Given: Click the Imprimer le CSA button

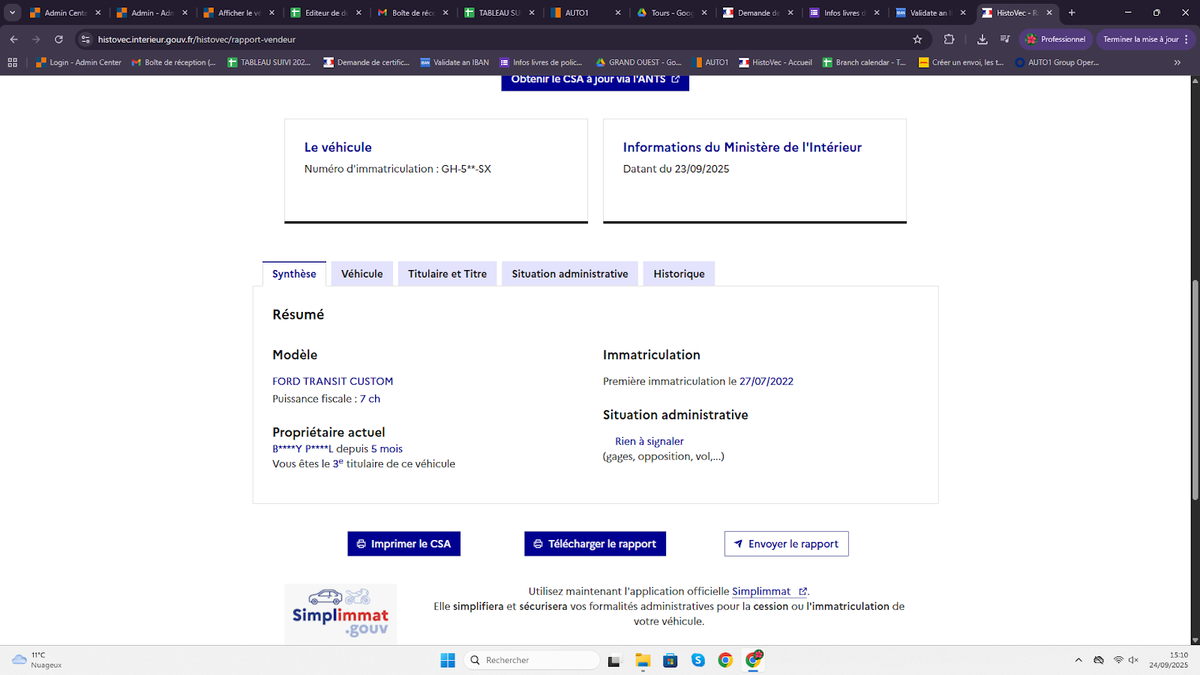Looking at the screenshot, I should (x=404, y=544).
